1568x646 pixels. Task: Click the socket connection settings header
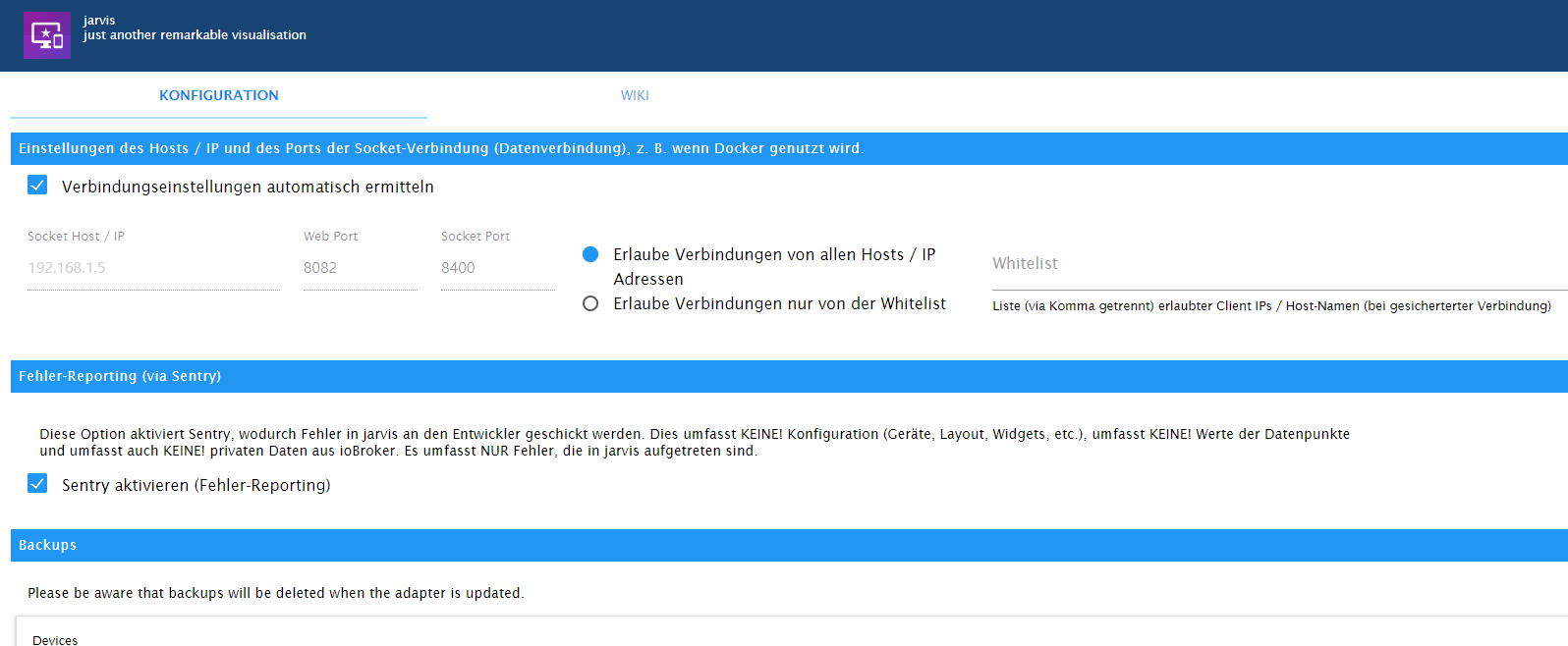tap(441, 148)
